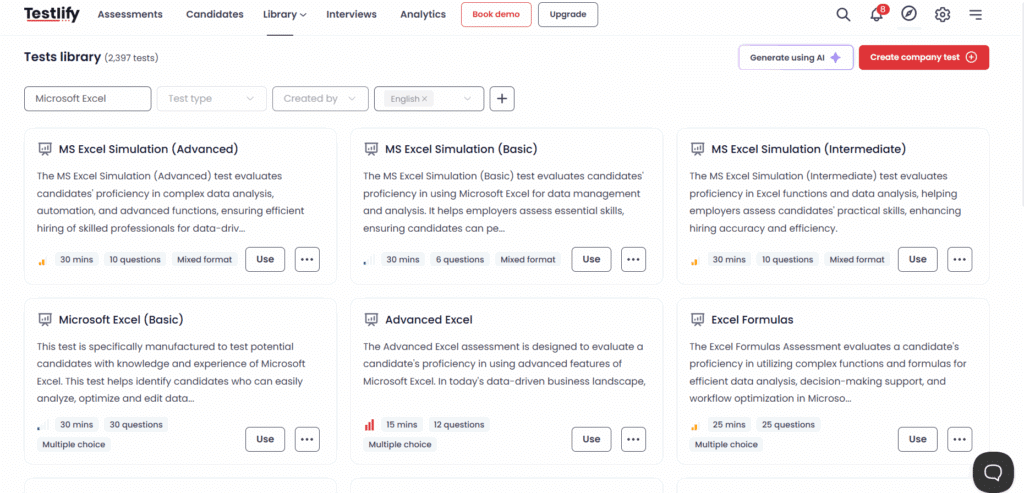Click the MS Excel Simulation (Intermediate) presentation icon
This screenshot has width=1024, height=493.
point(697,149)
